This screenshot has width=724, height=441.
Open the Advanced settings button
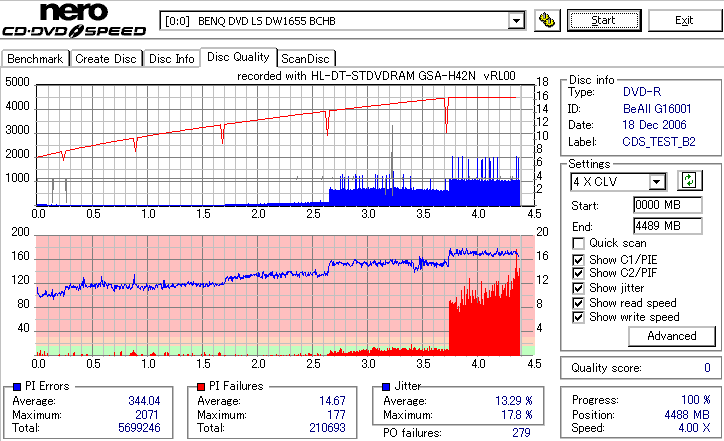click(x=672, y=336)
